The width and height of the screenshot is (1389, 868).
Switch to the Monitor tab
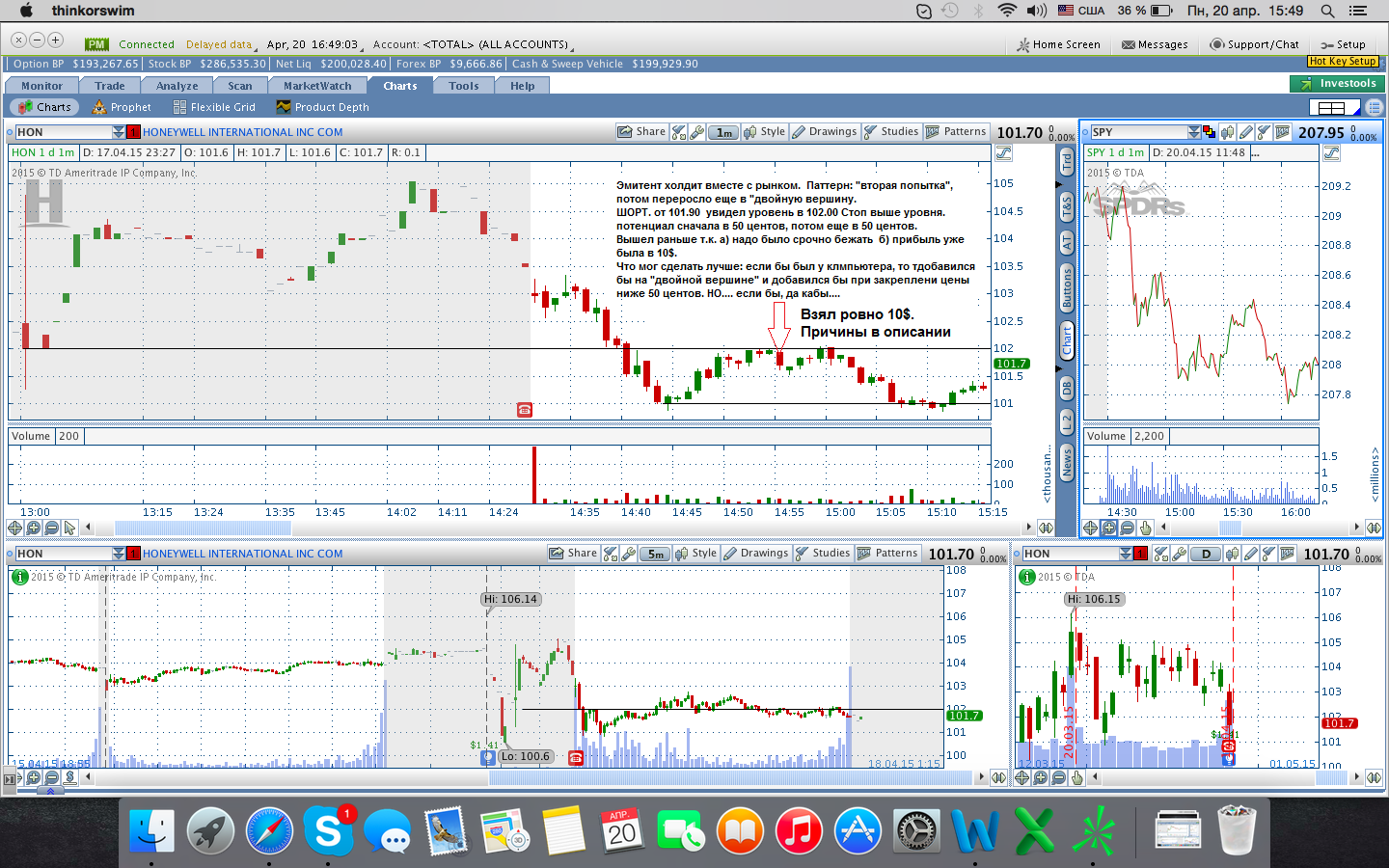(41, 86)
